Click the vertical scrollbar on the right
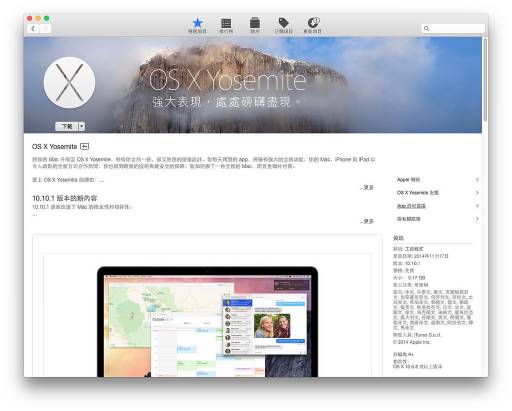Screen dimensions: 512x411 [x=485, y=80]
